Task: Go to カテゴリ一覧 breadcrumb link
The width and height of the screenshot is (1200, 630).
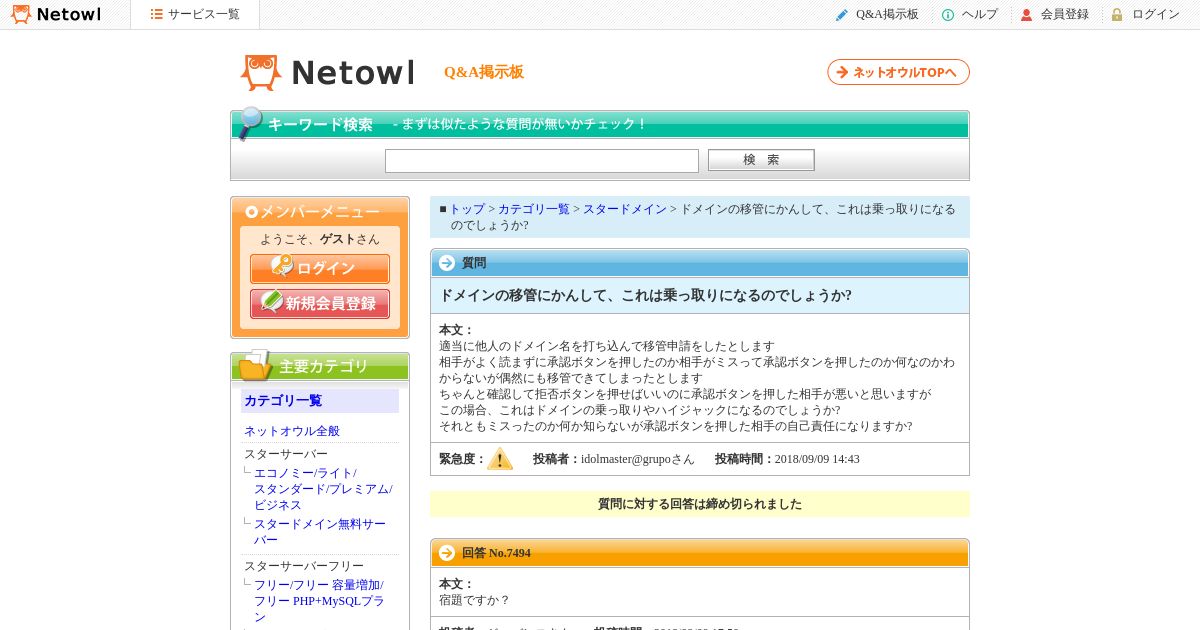Action: point(534,209)
